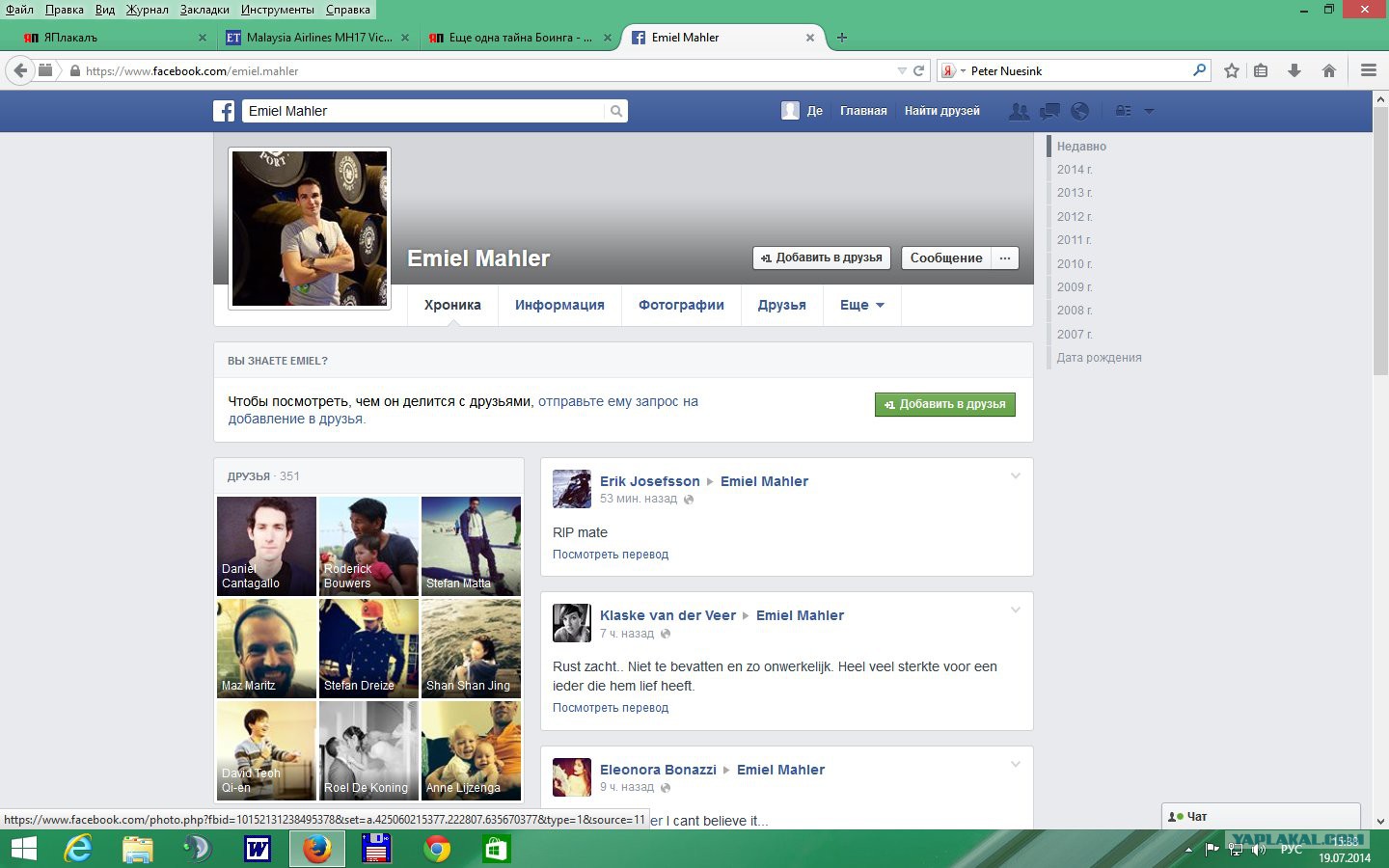Open Facebook messages icon
1389x868 pixels.
[1049, 111]
